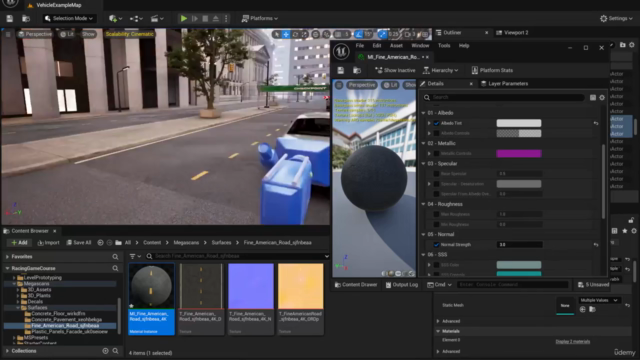Toggle scale snapping in viewport
This screenshot has width=640, height=360.
tap(382, 35)
